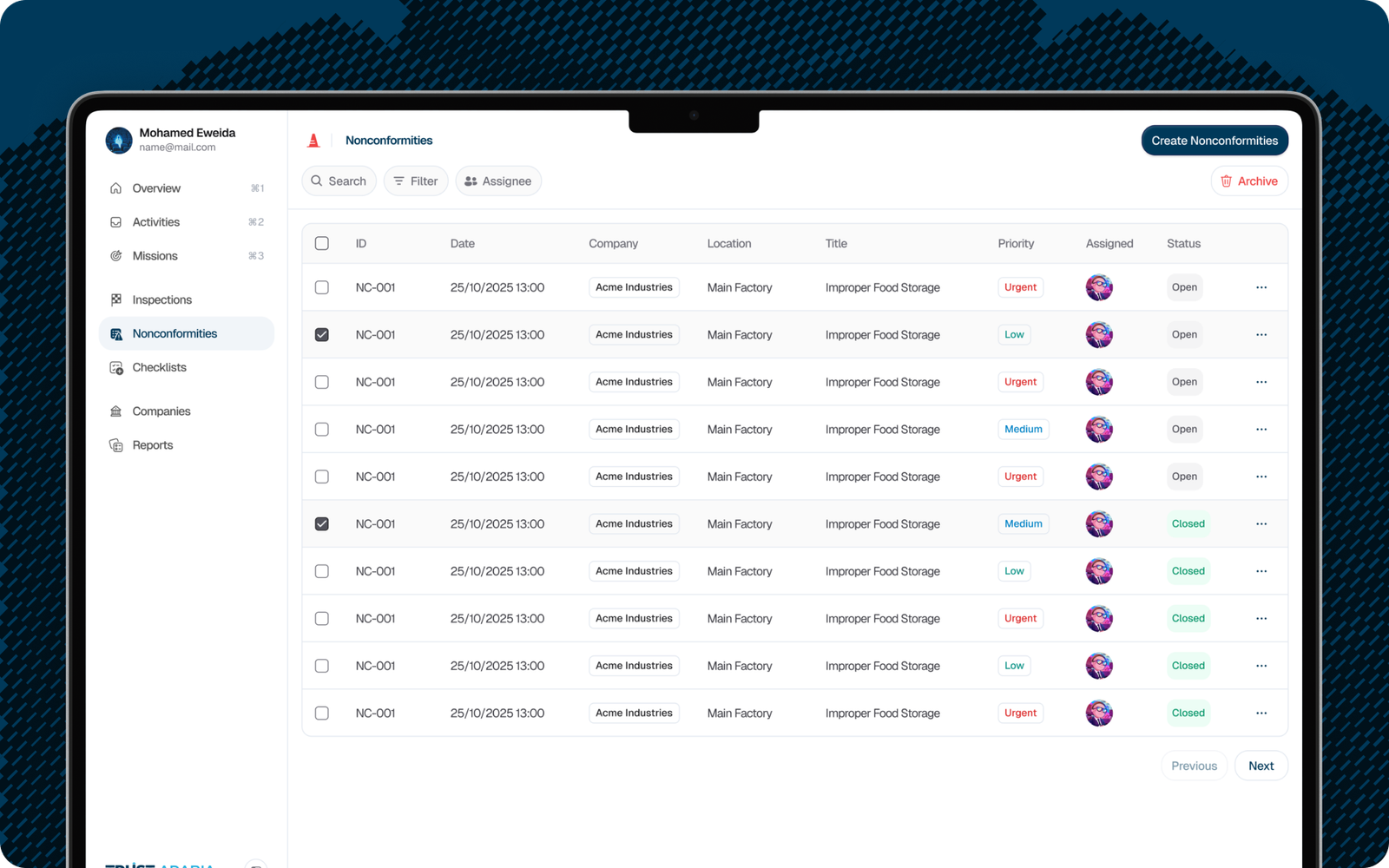Click Open status in Medium priority row

coord(1184,430)
